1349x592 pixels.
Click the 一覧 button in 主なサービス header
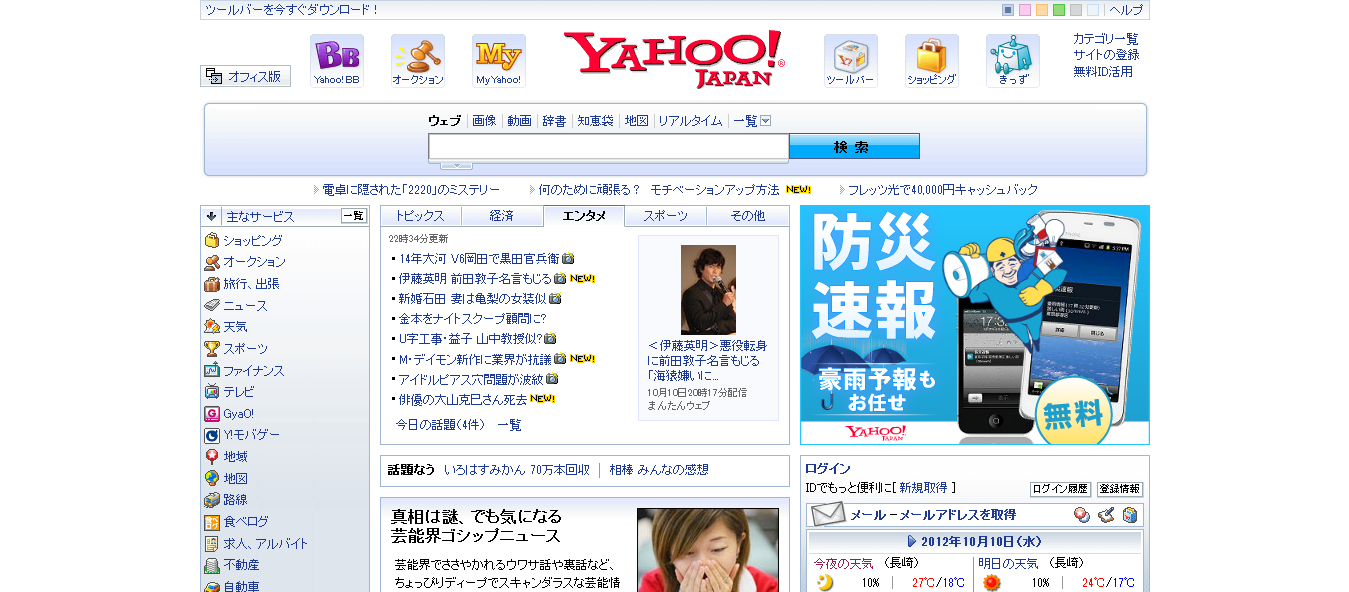354,215
